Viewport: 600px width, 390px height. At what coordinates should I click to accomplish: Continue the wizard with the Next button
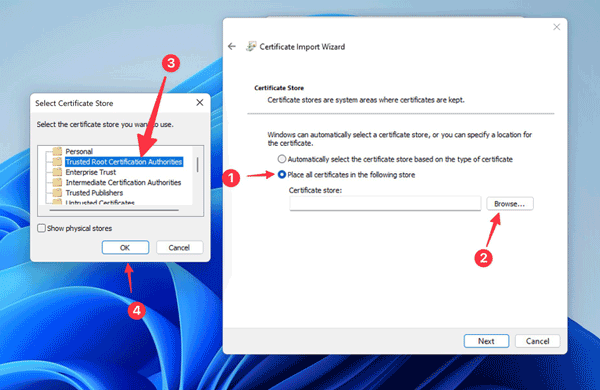[486, 341]
